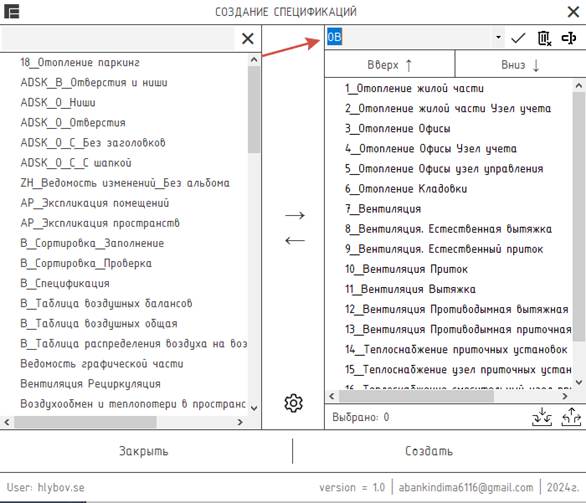
Task: Click the import list icon
Action: [x=542, y=417]
